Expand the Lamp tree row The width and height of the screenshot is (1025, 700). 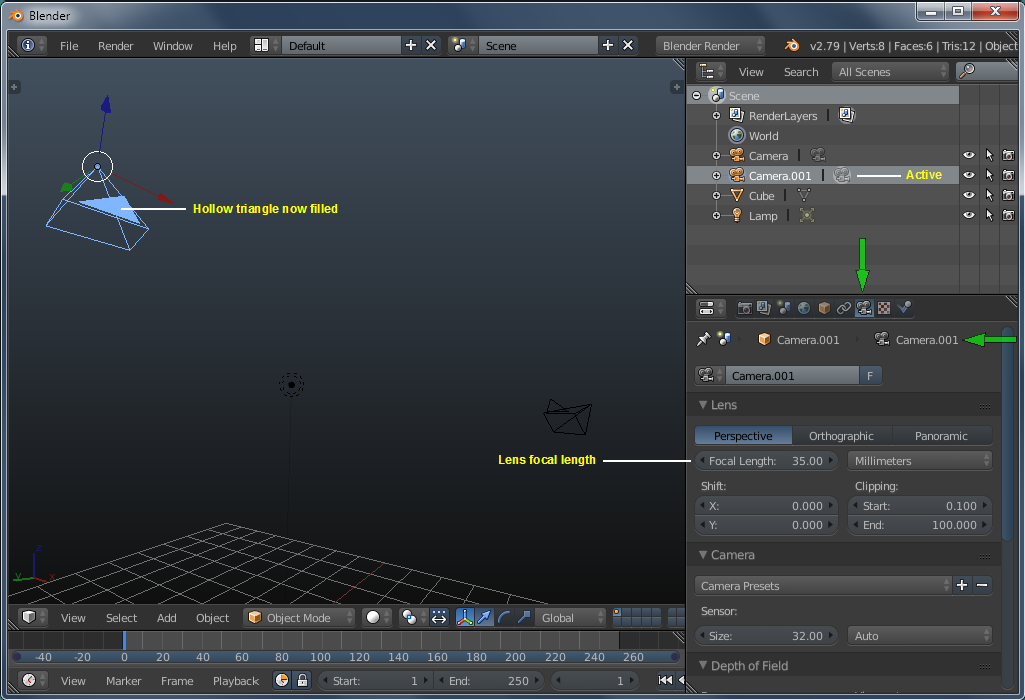tap(716, 215)
